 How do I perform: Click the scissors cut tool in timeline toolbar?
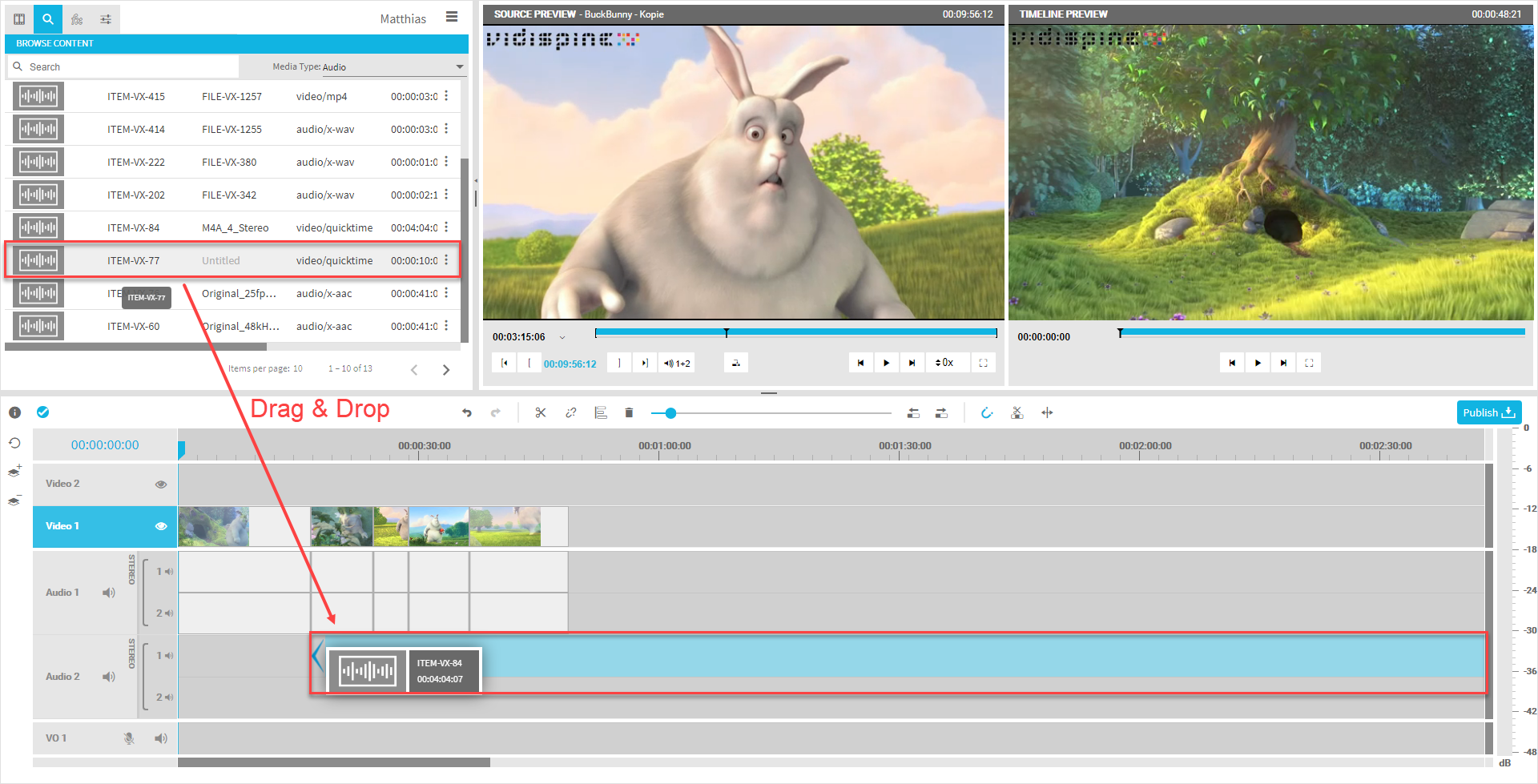click(x=541, y=413)
